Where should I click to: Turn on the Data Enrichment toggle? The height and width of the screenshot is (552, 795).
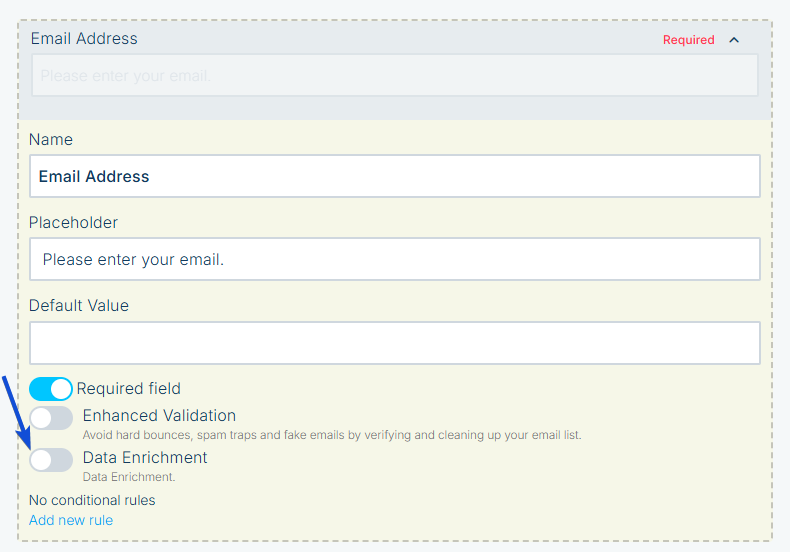(51, 460)
